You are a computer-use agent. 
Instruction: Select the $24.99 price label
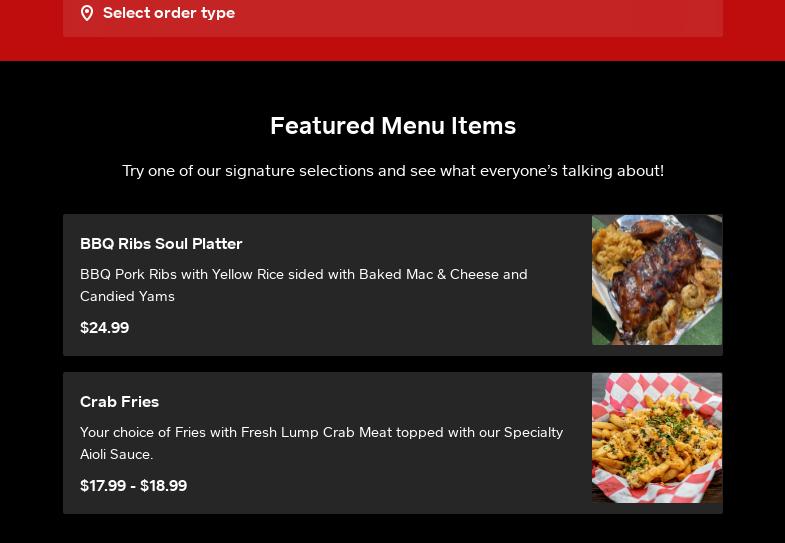(105, 328)
